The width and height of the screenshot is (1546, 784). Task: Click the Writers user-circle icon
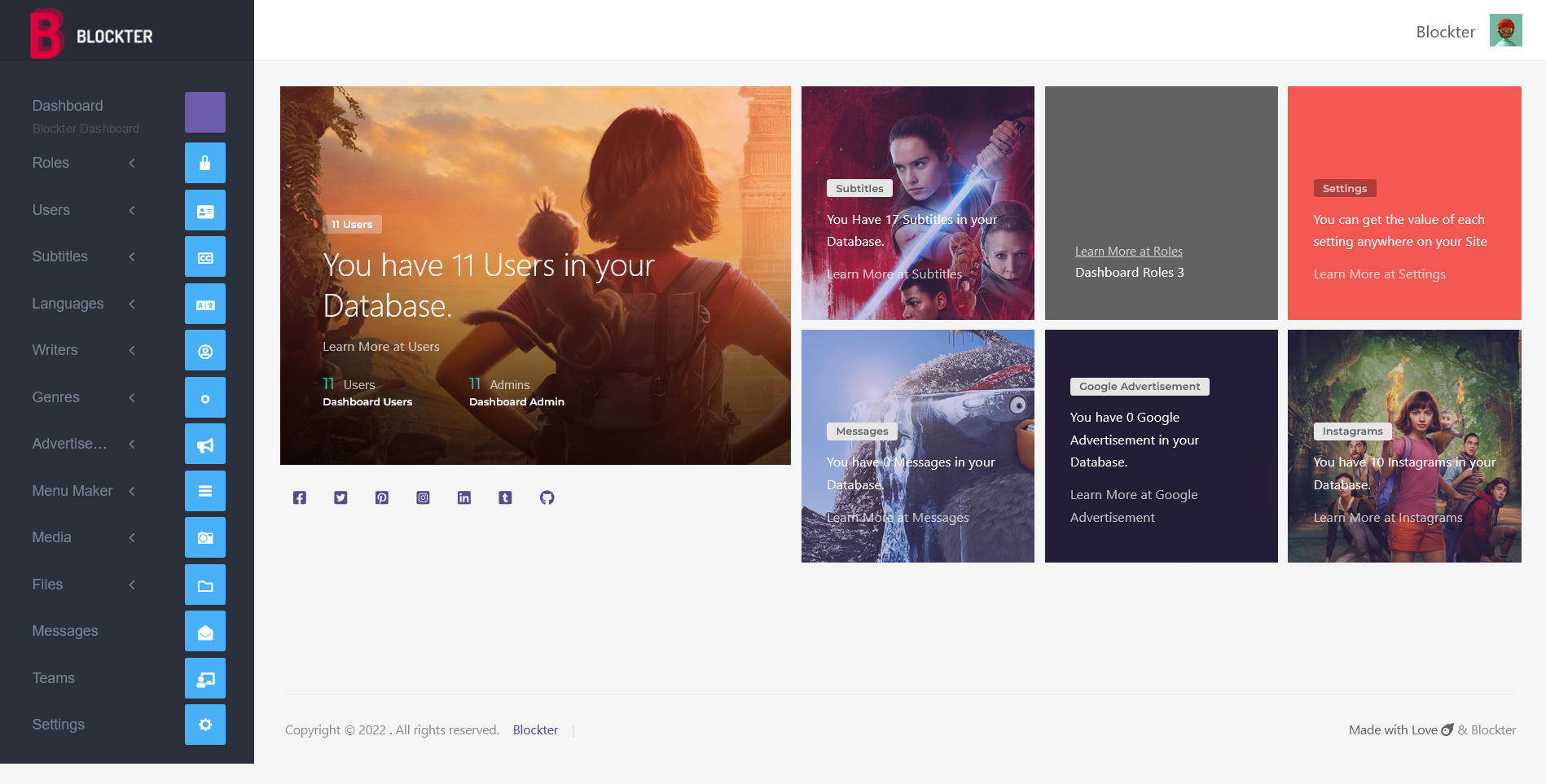(205, 350)
